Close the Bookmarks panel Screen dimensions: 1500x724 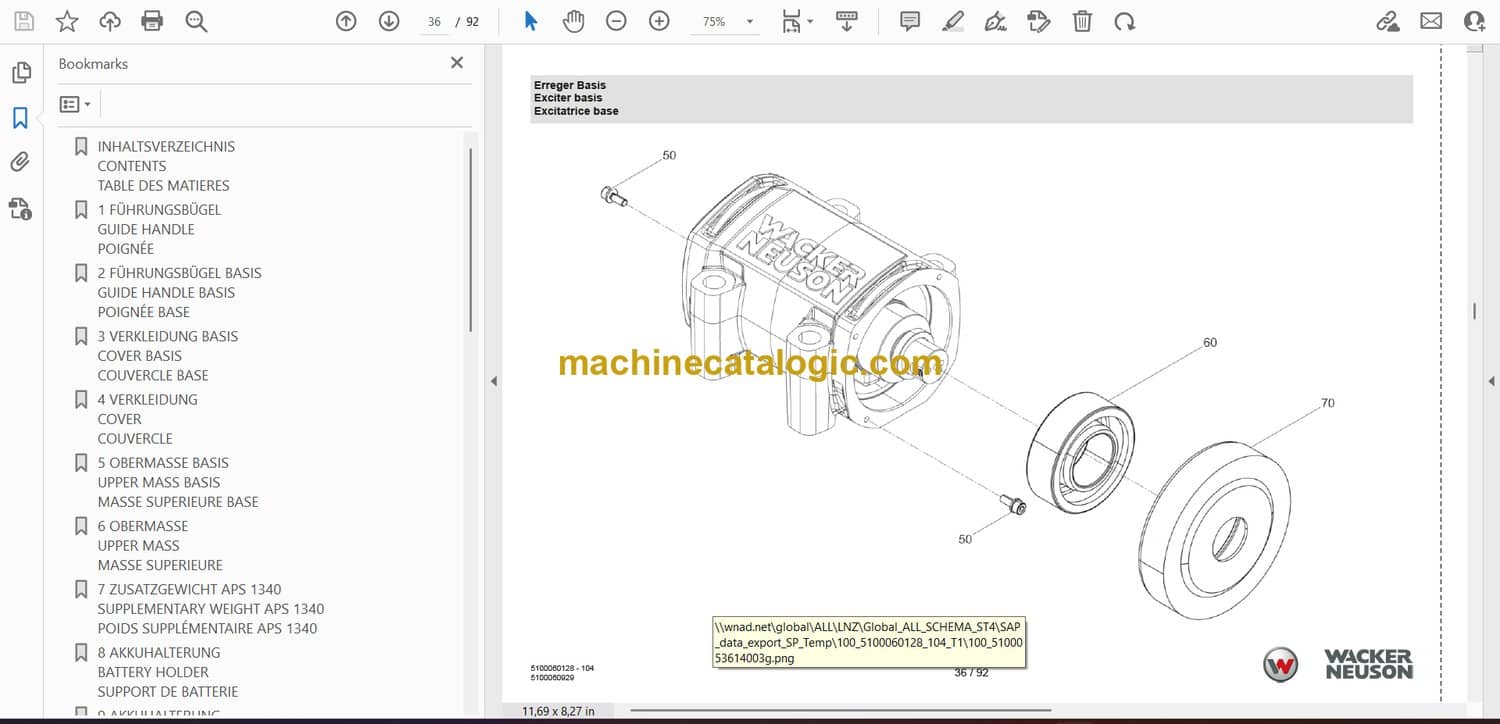pyautogui.click(x=457, y=63)
